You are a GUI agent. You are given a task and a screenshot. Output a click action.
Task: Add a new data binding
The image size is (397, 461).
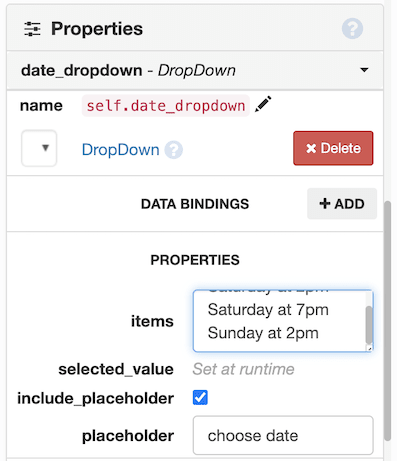[342, 204]
